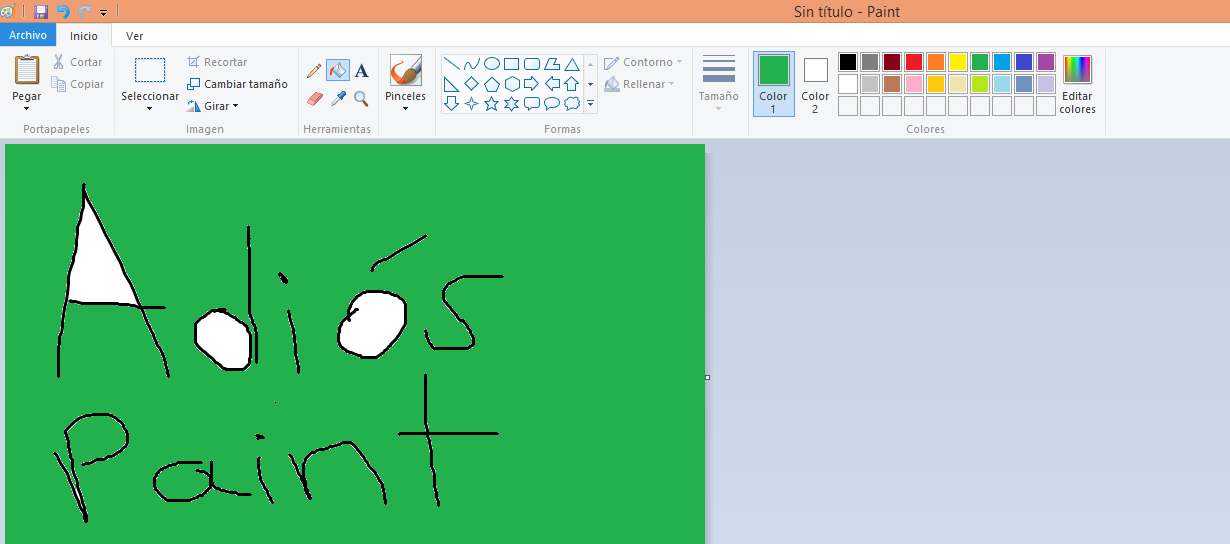1230x544 pixels.
Task: Switch to the Inicio tab
Action: pos(84,36)
